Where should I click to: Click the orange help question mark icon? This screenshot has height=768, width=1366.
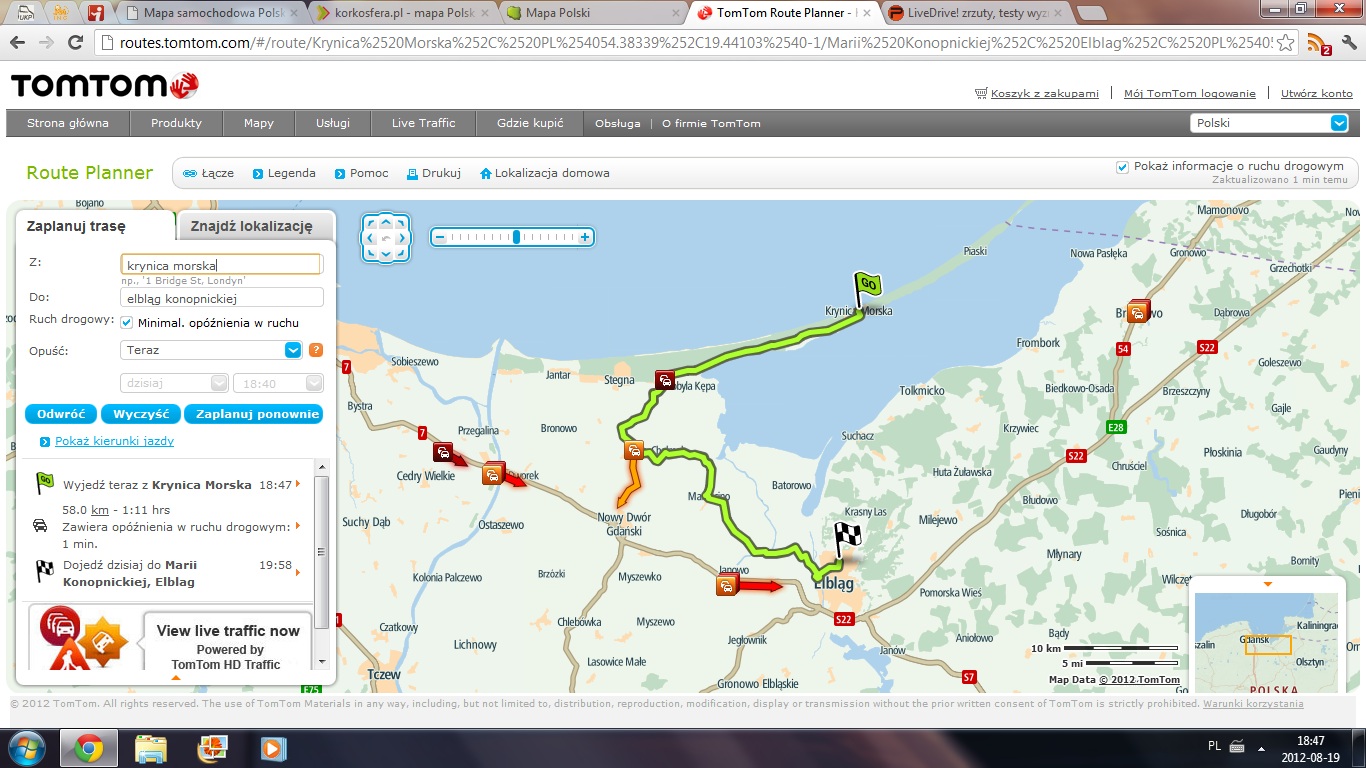point(316,350)
